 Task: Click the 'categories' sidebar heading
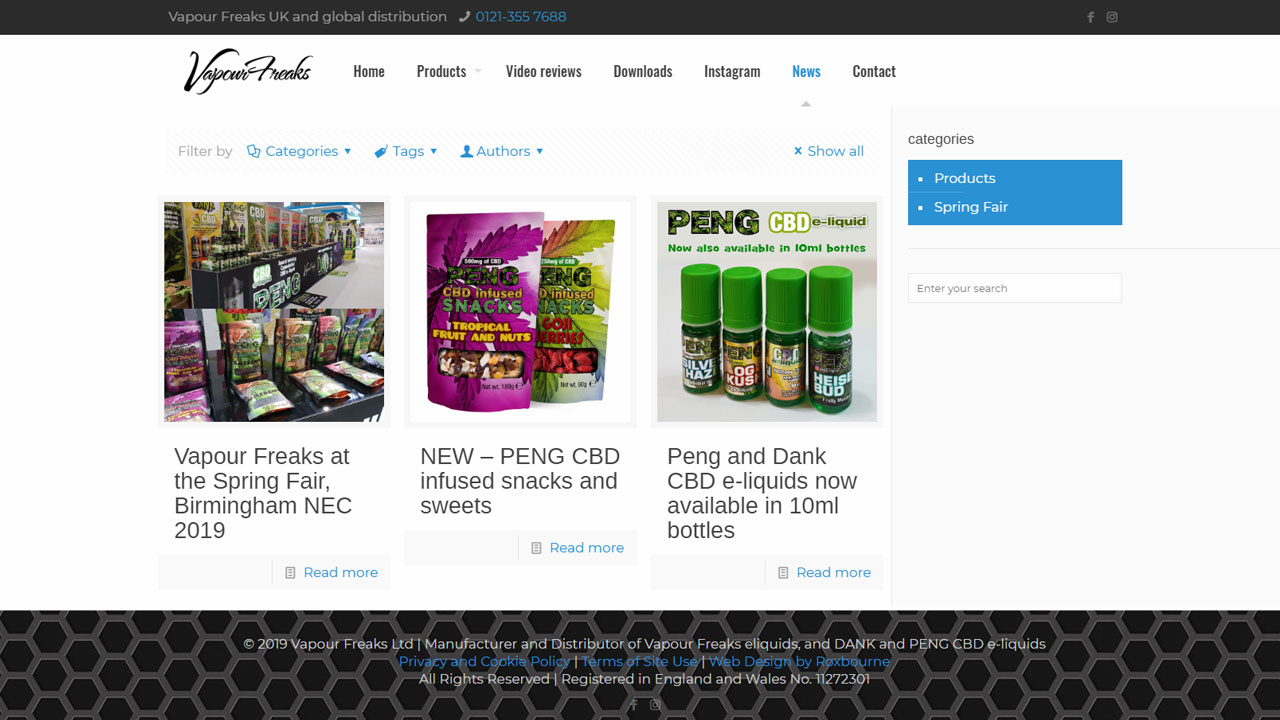(x=941, y=139)
